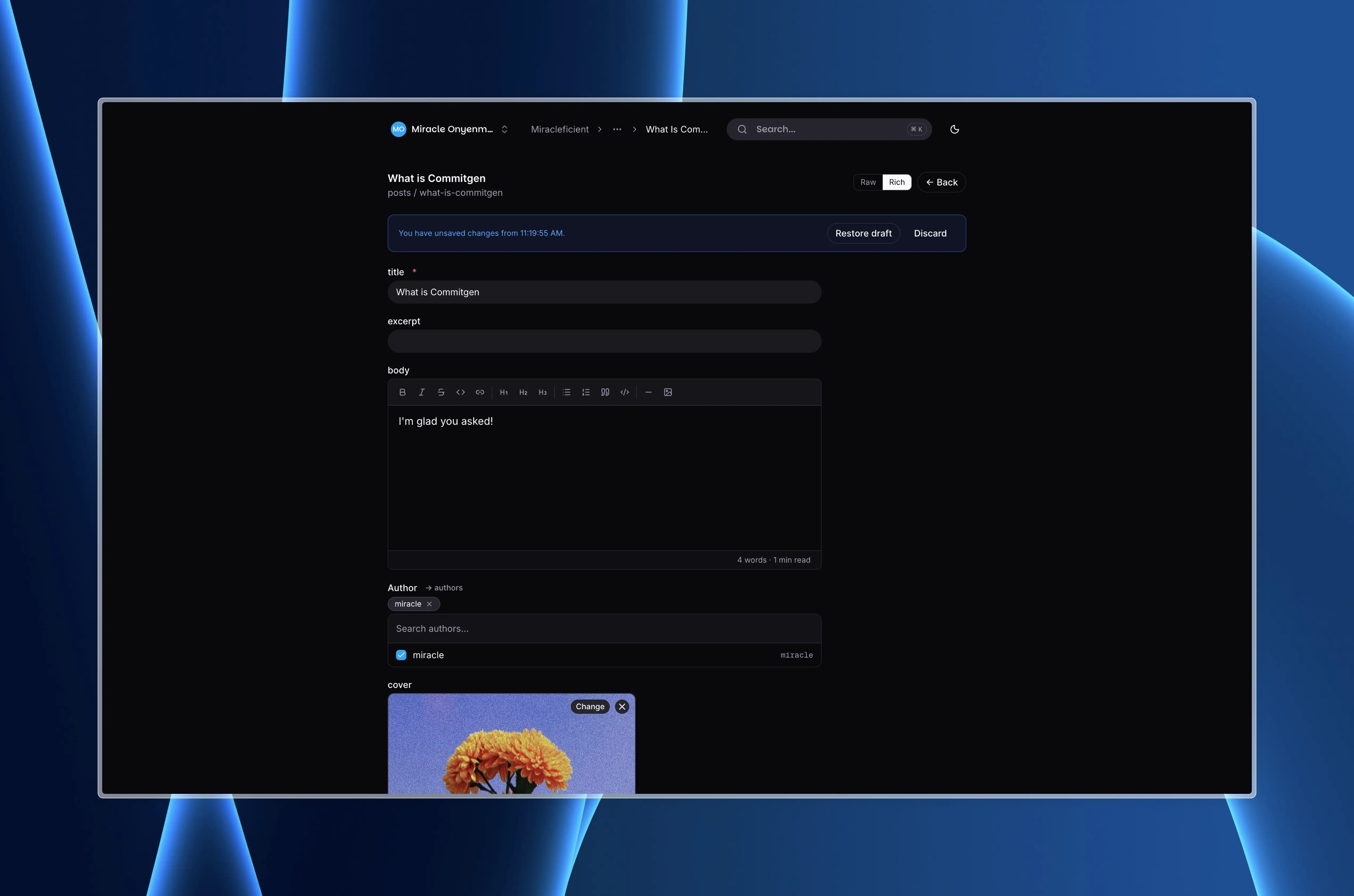Click the monospace 'miracle' slug text

pyautogui.click(x=796, y=655)
